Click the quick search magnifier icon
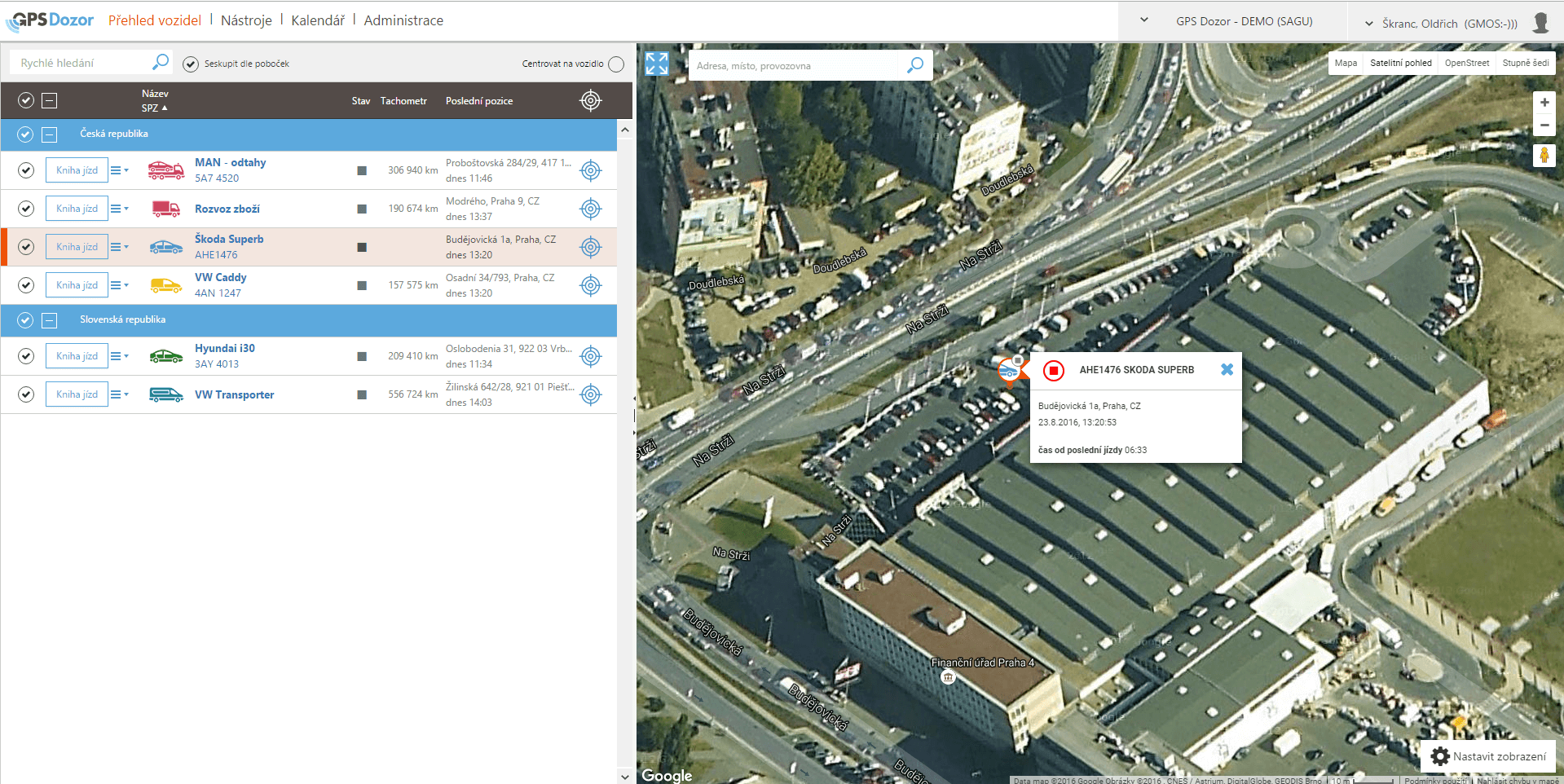This screenshot has width=1564, height=784. [x=161, y=62]
